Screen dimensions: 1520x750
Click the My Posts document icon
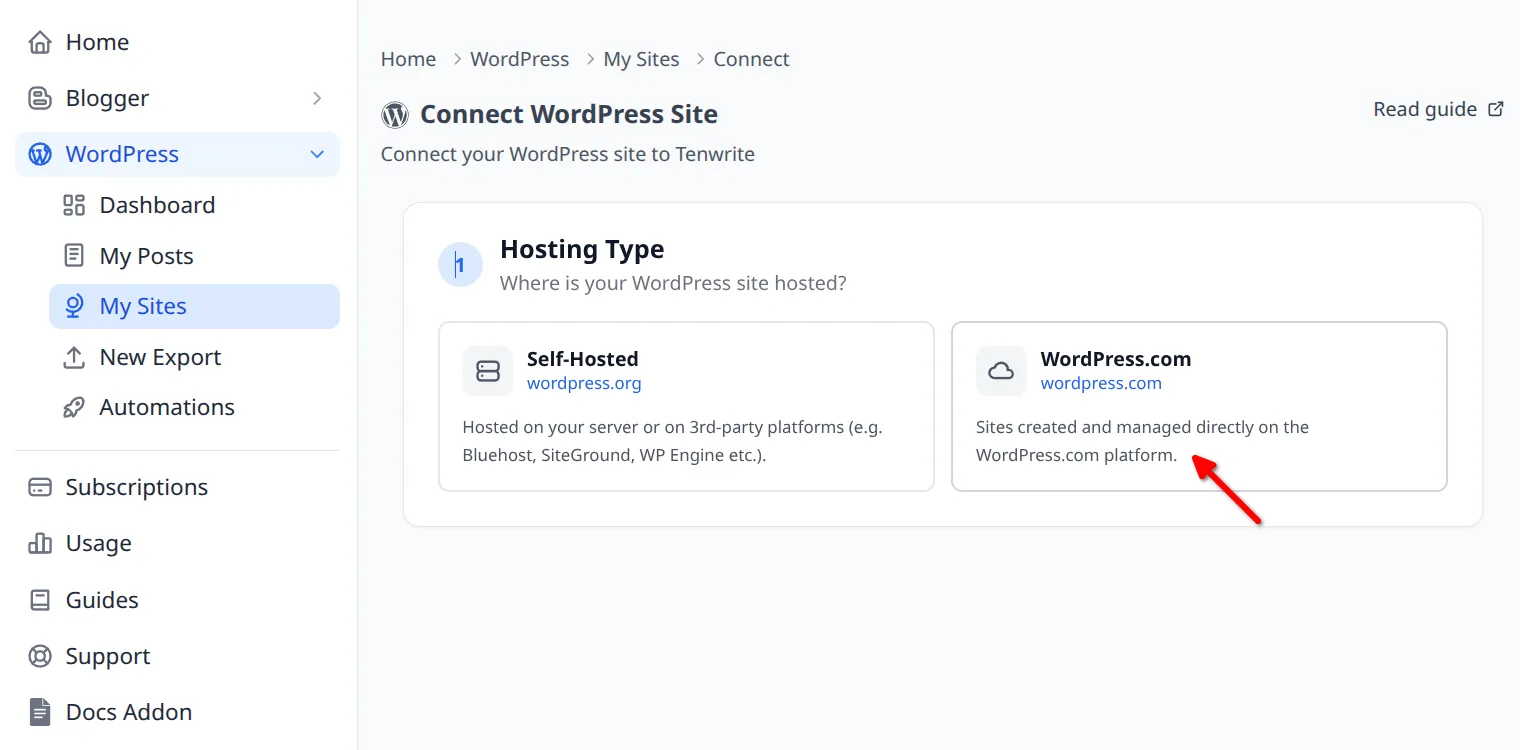coord(73,255)
